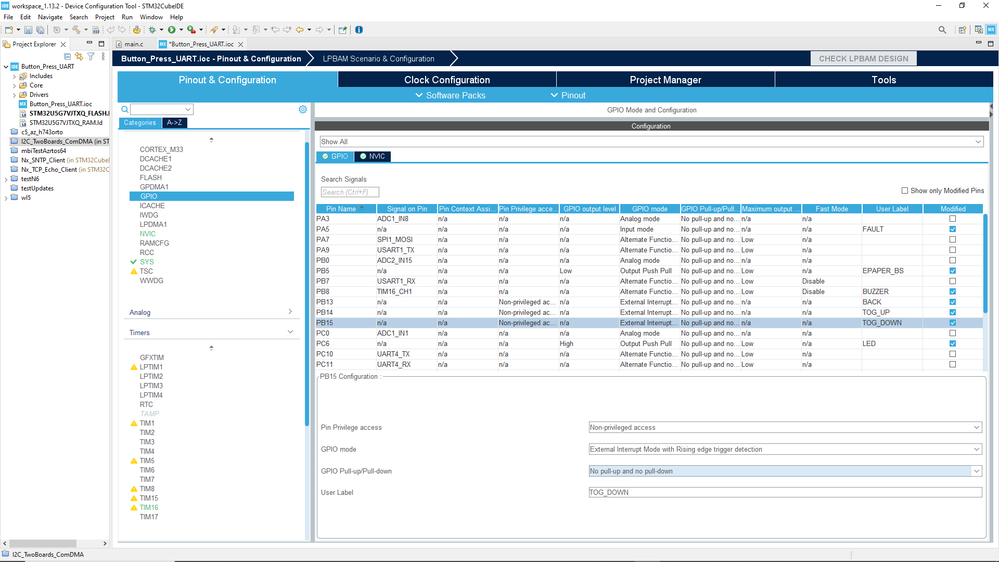The height and width of the screenshot is (562, 999).
Task: Open the settings gear in the categories panel
Action: (303, 109)
